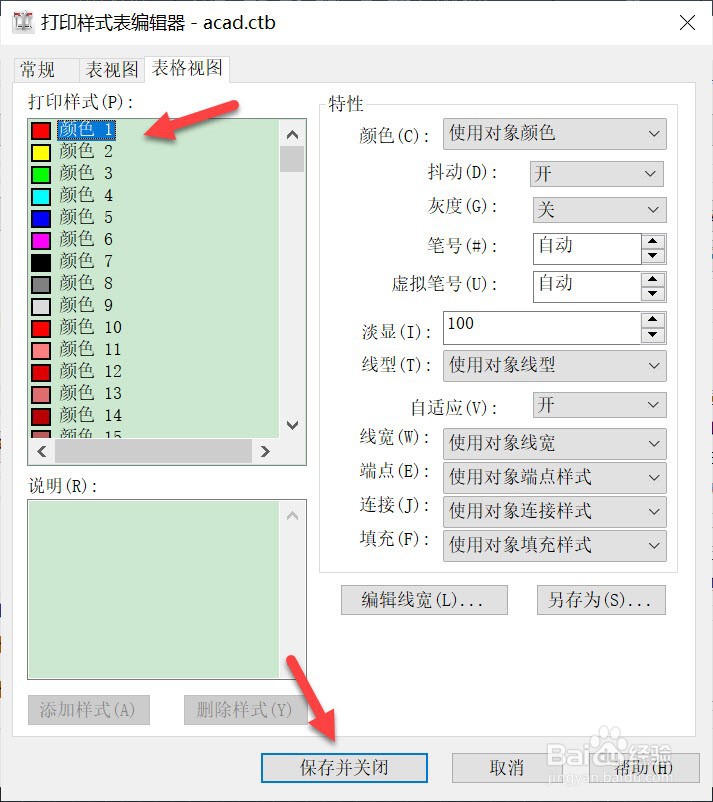Select plot style 颜色 7
Screen dimensions: 713x802
[x=85, y=261]
